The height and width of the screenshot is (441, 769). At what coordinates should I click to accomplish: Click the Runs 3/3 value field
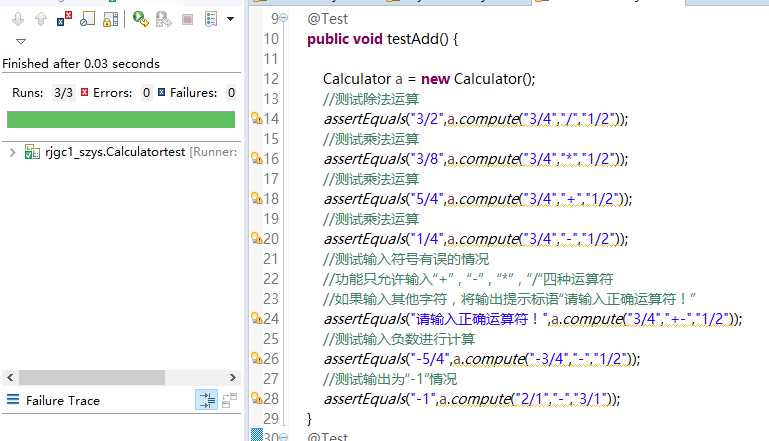pos(64,93)
